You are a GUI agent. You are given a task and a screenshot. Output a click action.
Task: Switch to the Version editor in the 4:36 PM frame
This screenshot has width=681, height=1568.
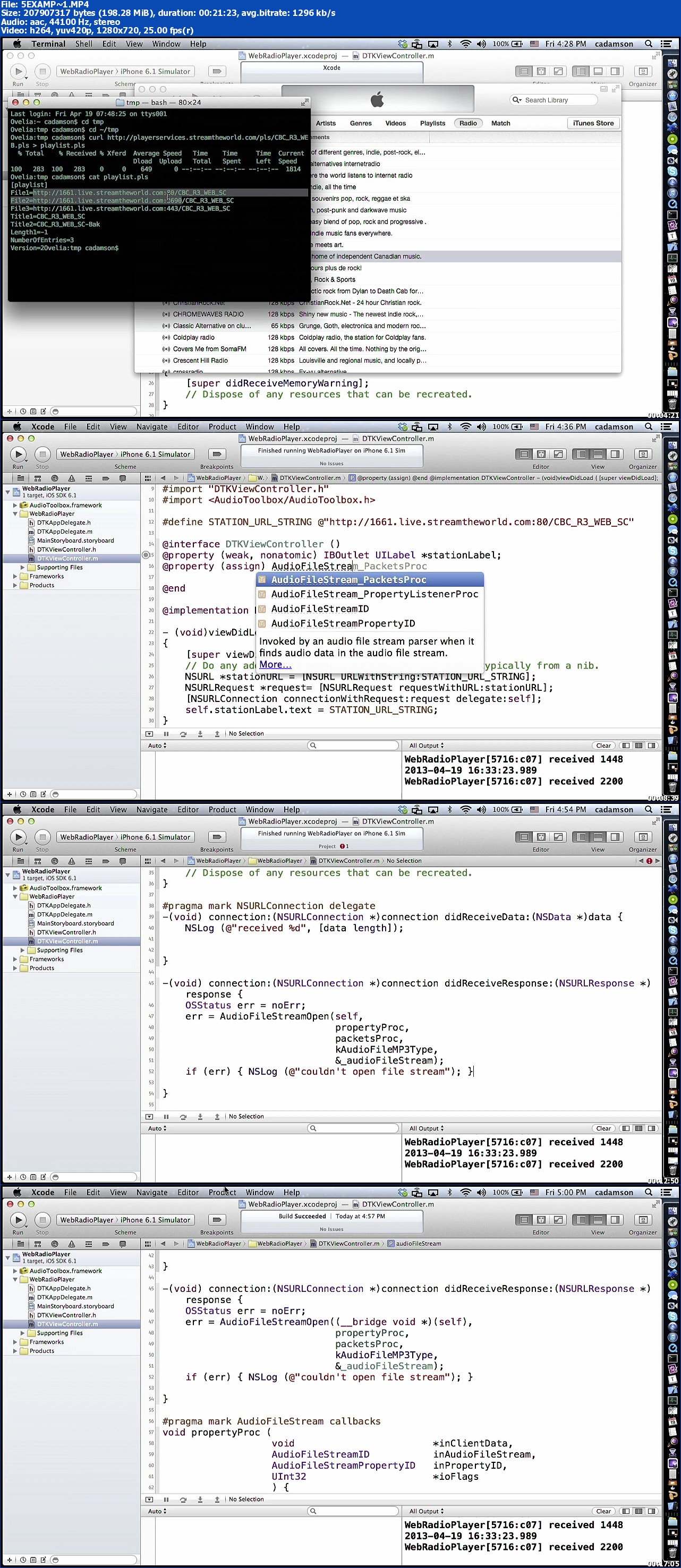click(558, 454)
